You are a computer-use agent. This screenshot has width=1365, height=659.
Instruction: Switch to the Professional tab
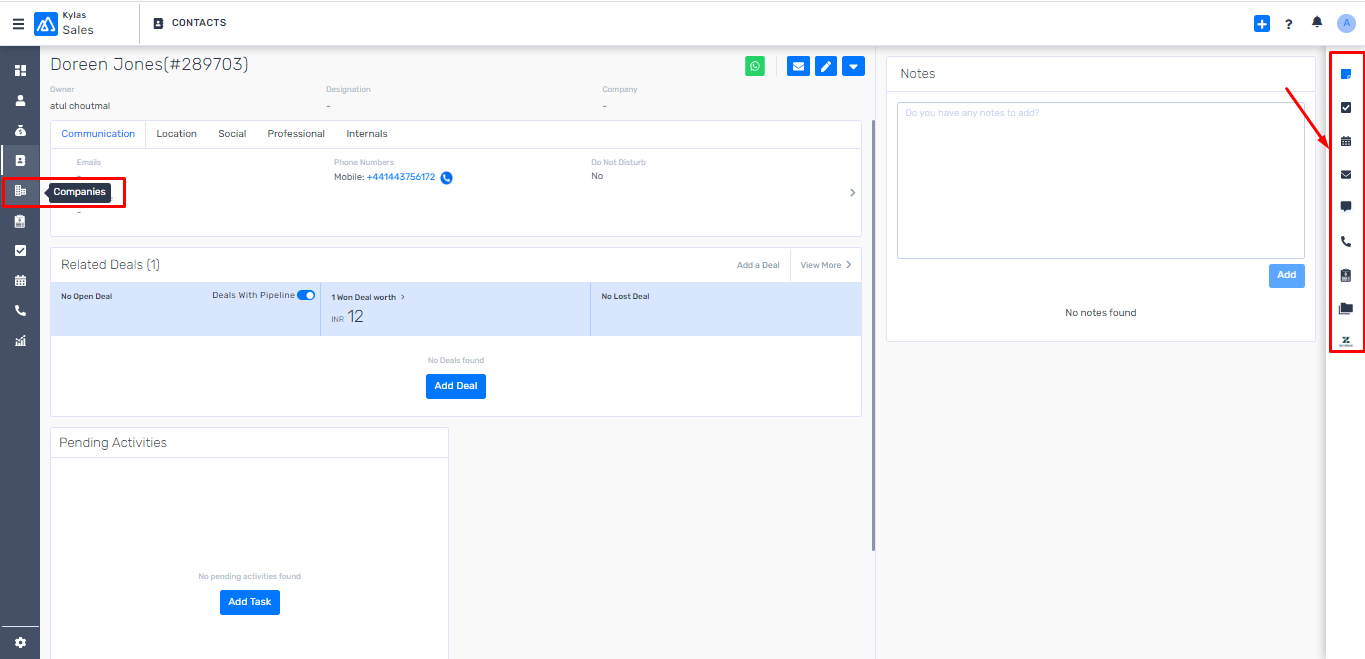point(296,134)
